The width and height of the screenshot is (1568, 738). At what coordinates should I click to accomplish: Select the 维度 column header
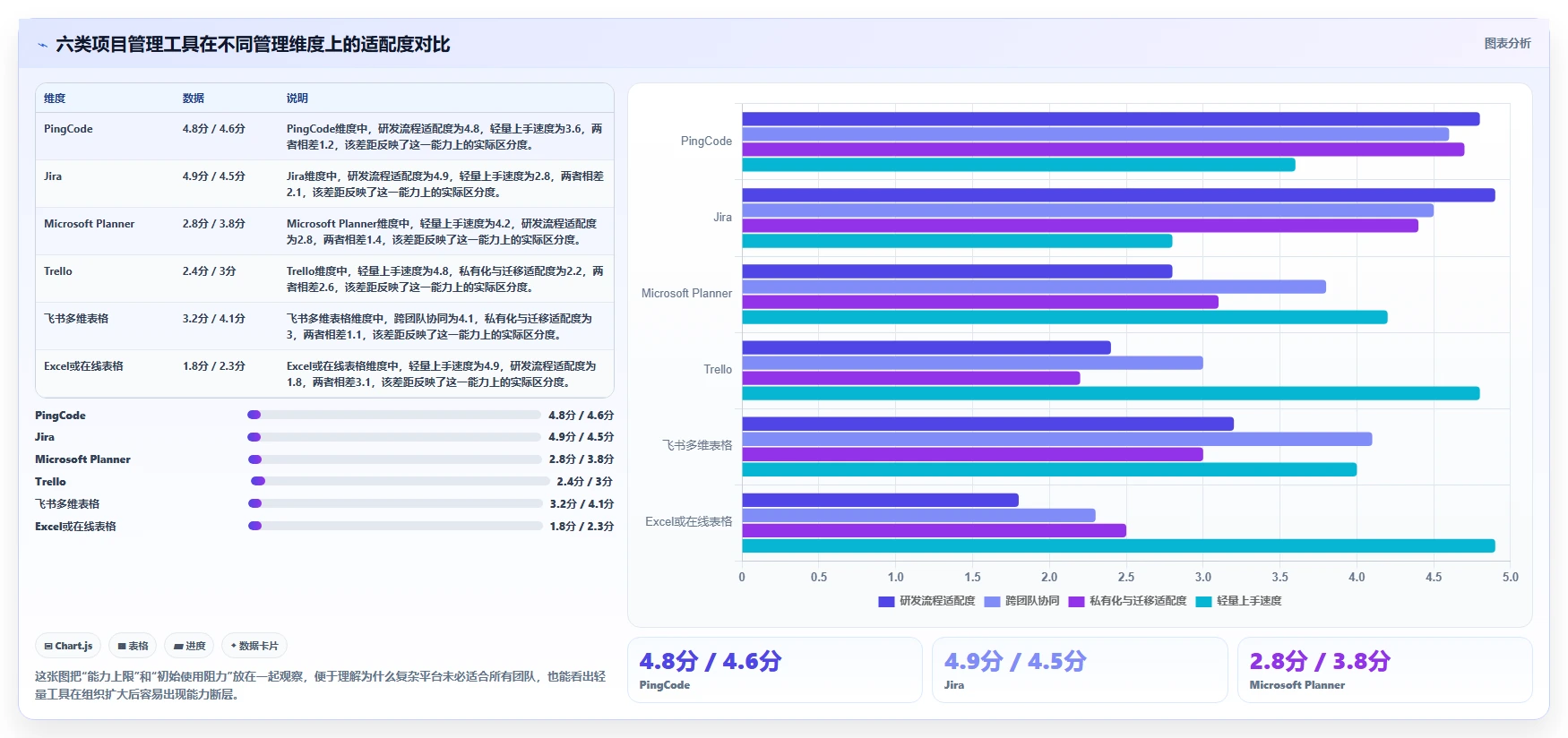pyautogui.click(x=55, y=99)
